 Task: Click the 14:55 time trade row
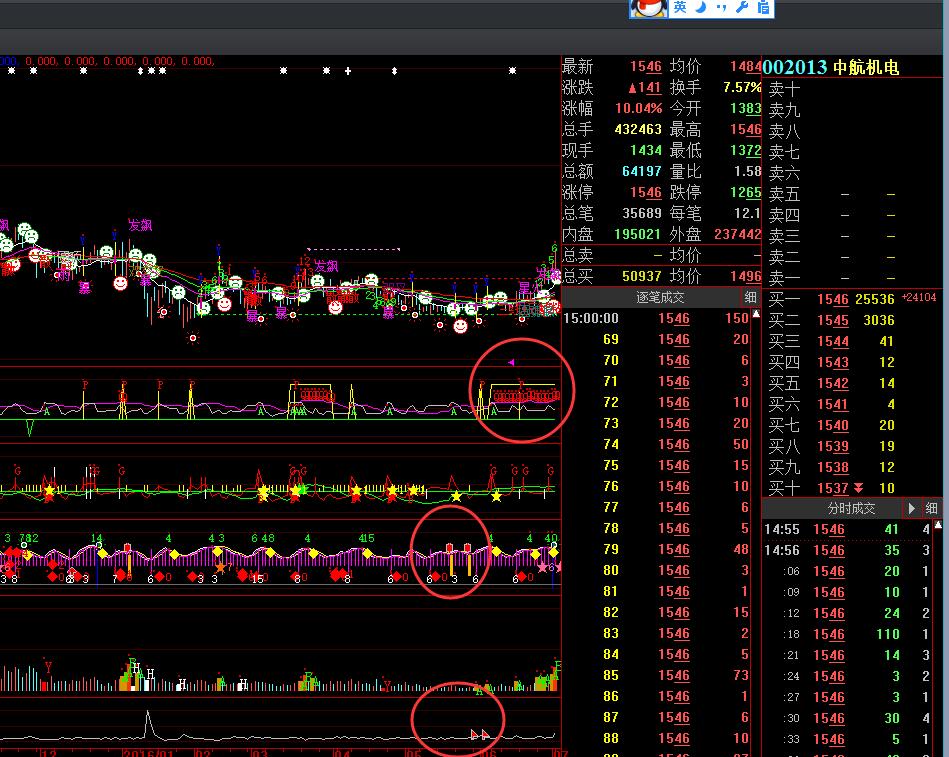(847, 529)
